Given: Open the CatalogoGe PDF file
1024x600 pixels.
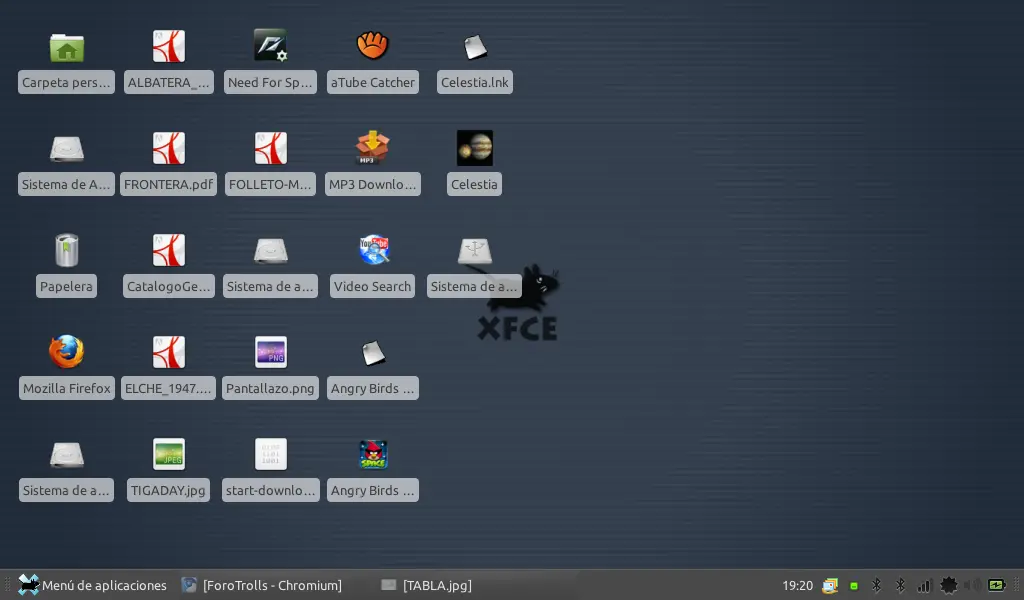Looking at the screenshot, I should click(x=168, y=250).
